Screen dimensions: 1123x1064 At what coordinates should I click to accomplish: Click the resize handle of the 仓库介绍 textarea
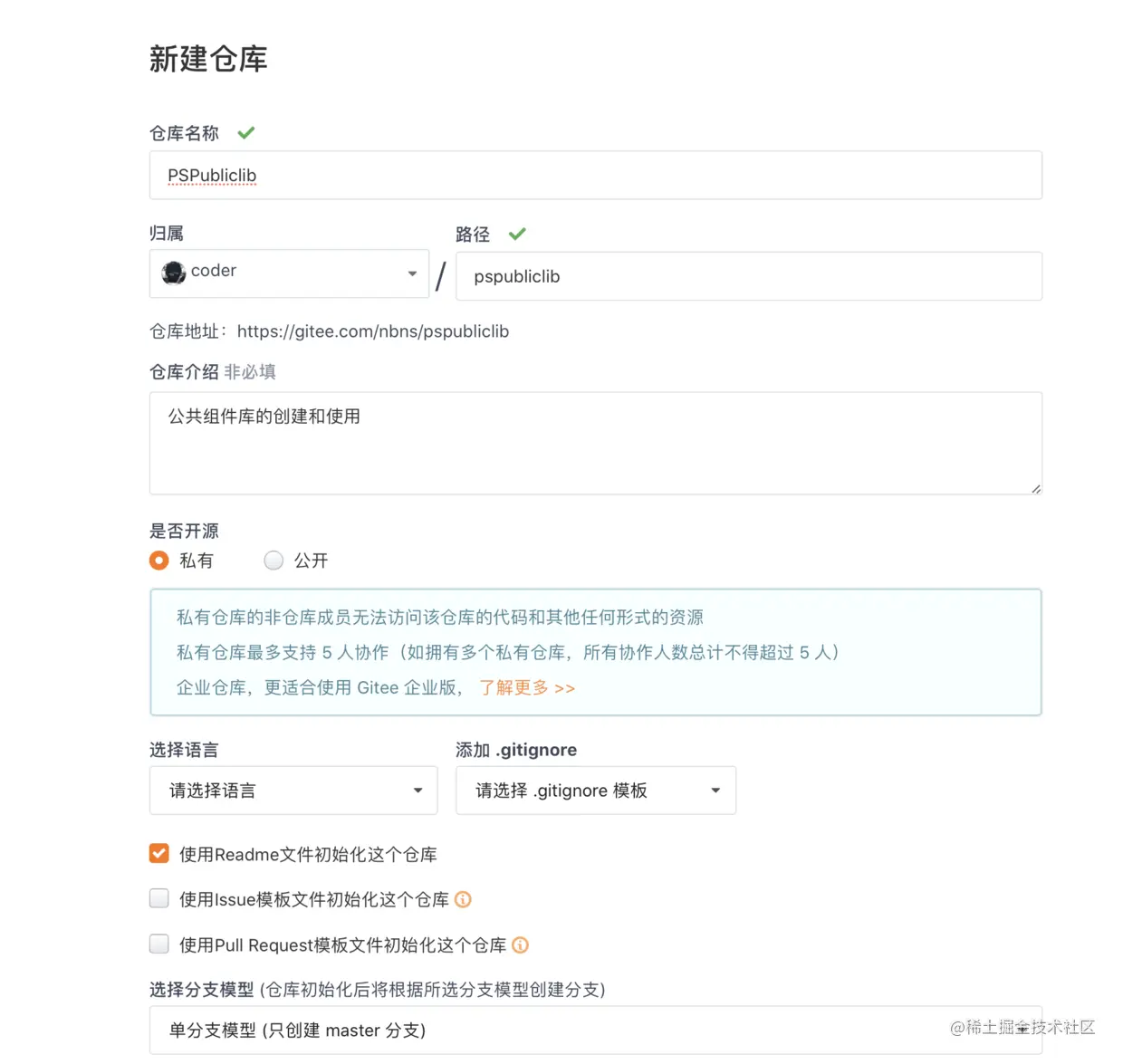pyautogui.click(x=1035, y=489)
